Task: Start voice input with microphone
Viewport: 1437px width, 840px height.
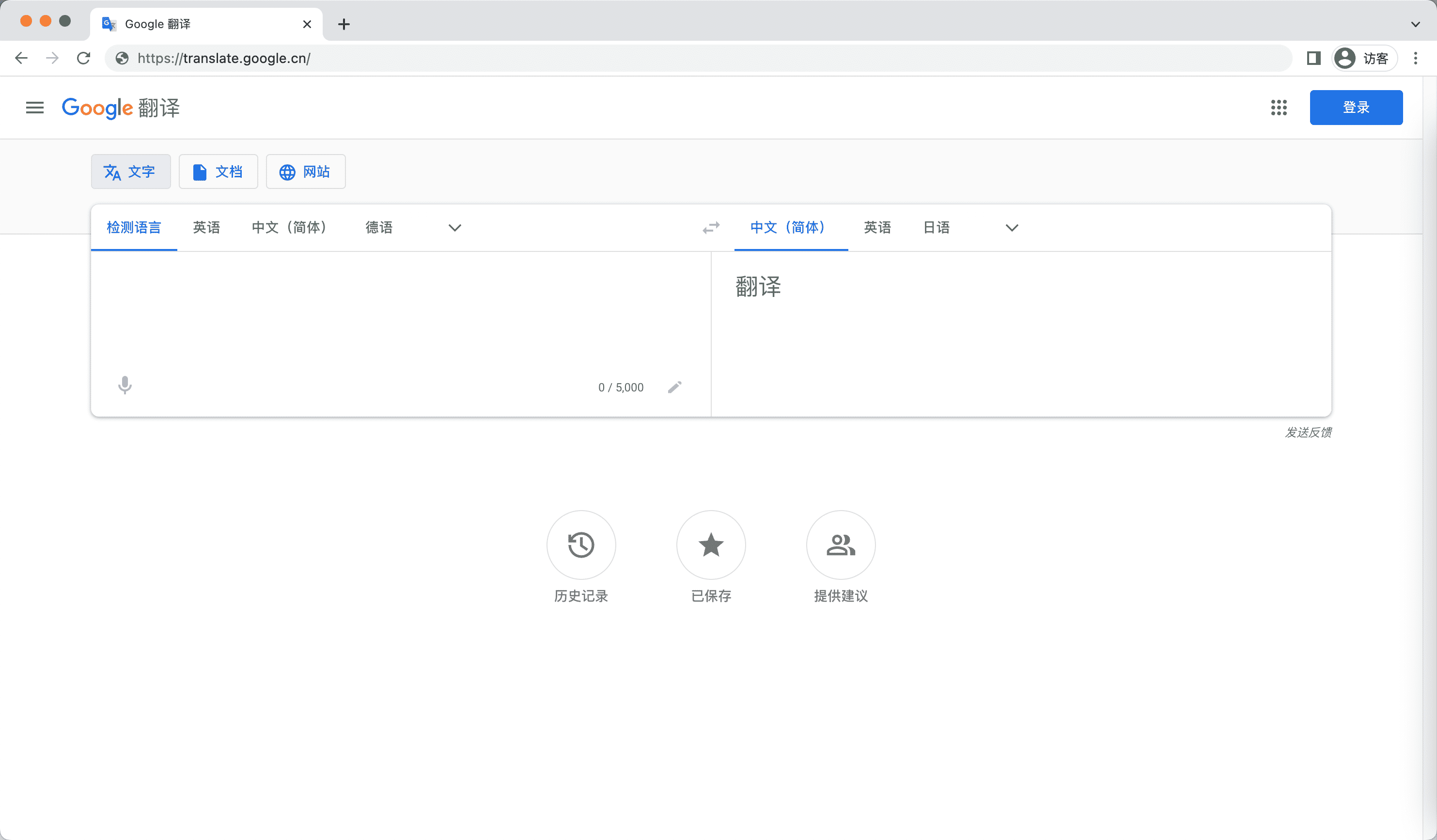Action: (x=125, y=386)
